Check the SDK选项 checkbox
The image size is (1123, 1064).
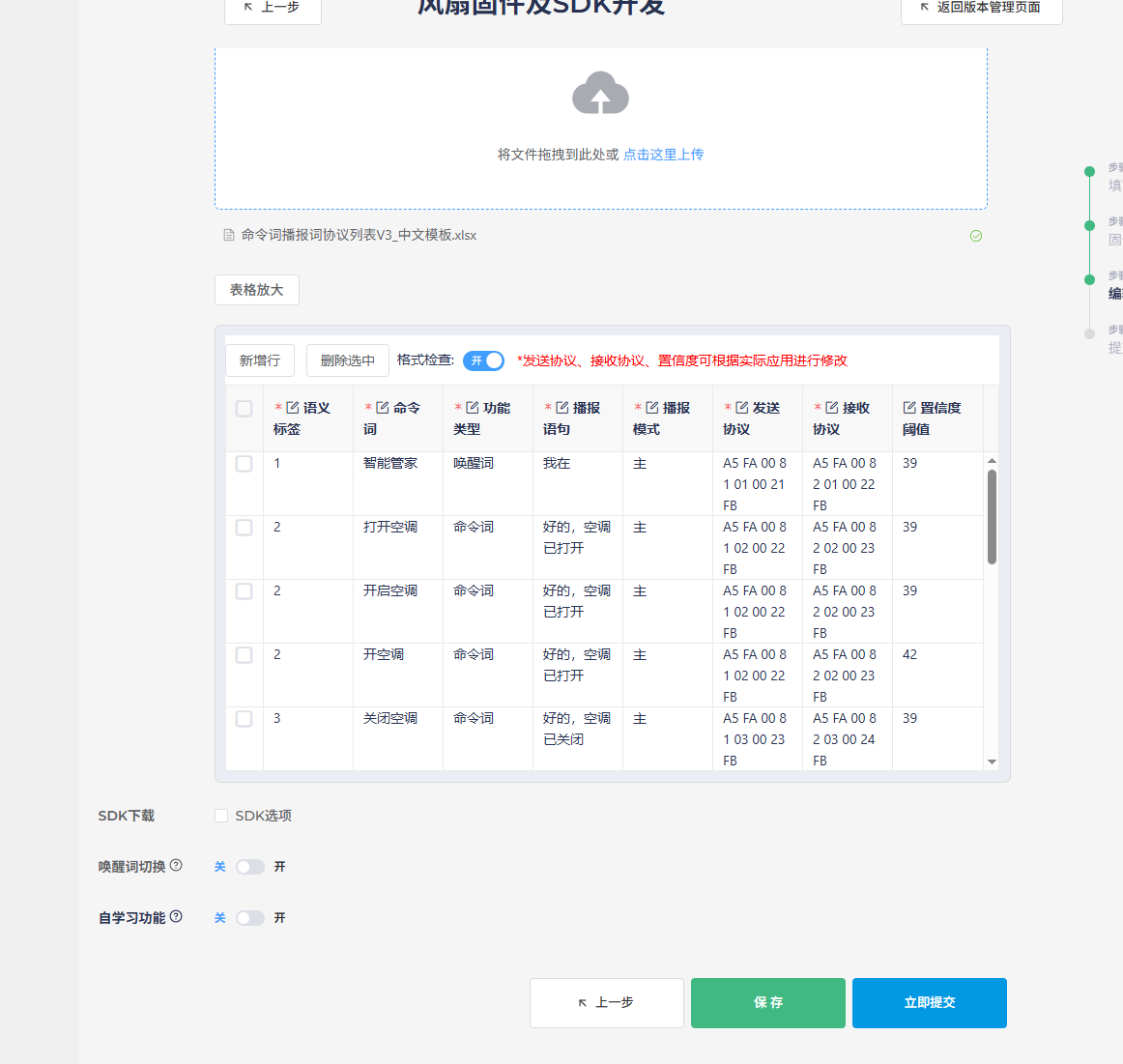click(221, 816)
